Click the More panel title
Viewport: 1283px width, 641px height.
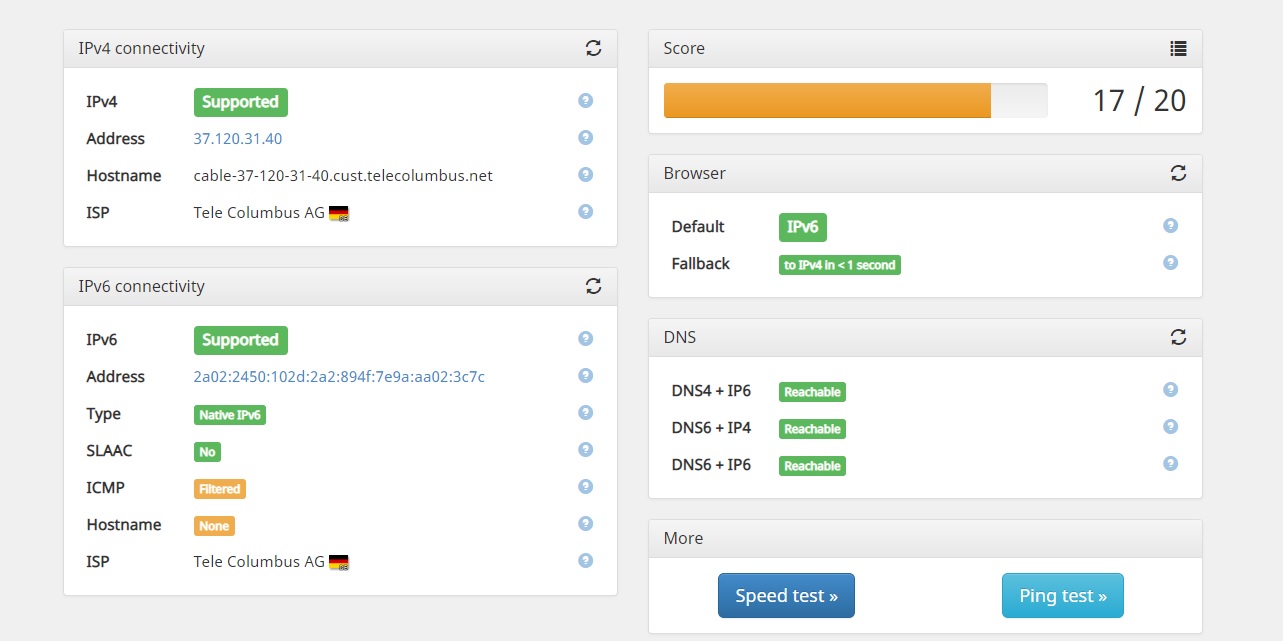point(683,538)
